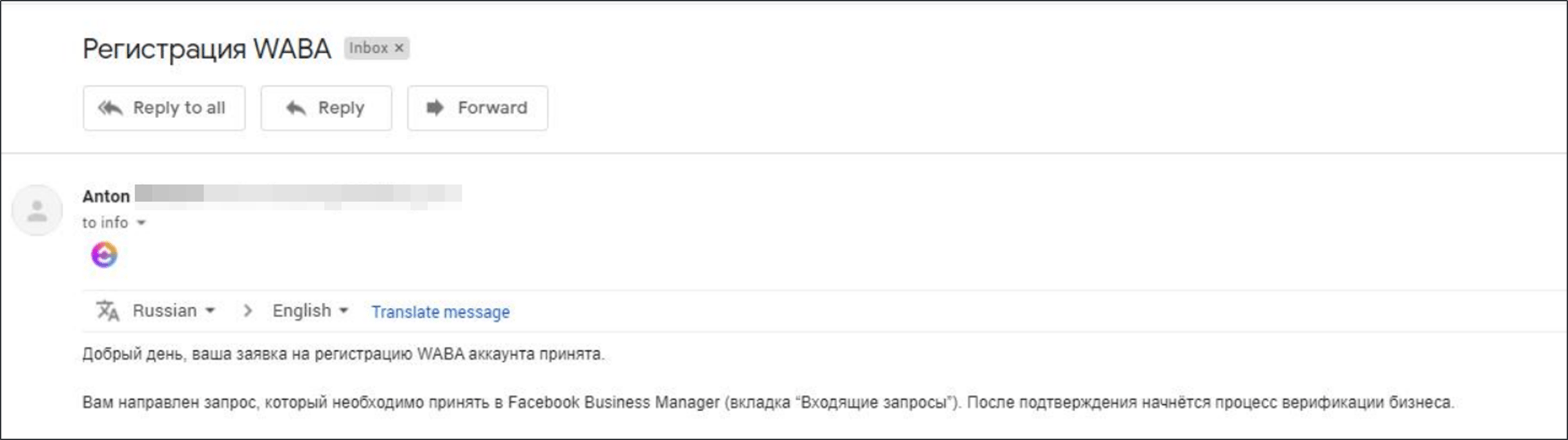Click the email subject "Регистрация WABA"
Screen dimensions: 1568x440
tap(207, 49)
